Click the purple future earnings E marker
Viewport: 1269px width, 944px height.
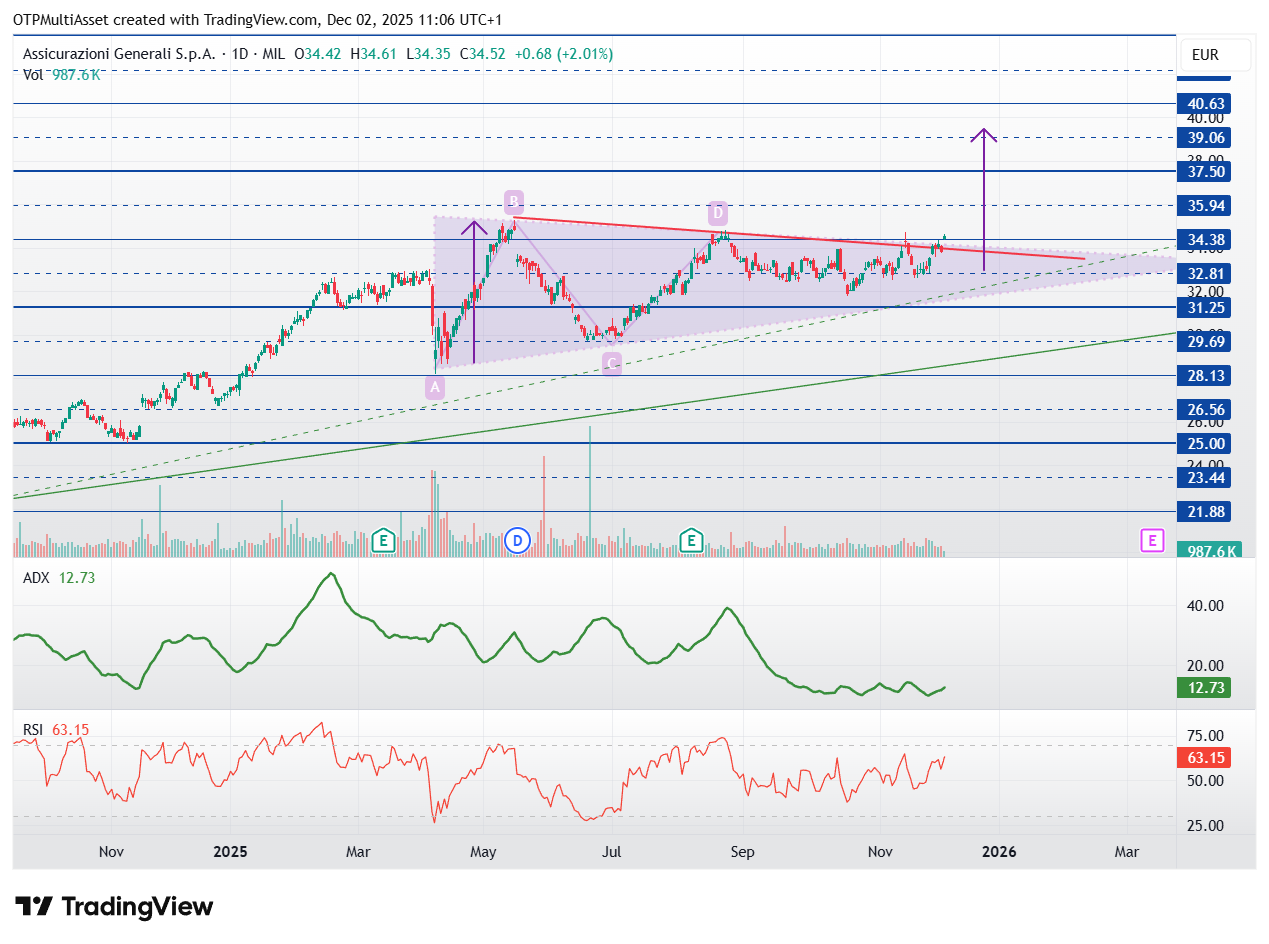1152,541
